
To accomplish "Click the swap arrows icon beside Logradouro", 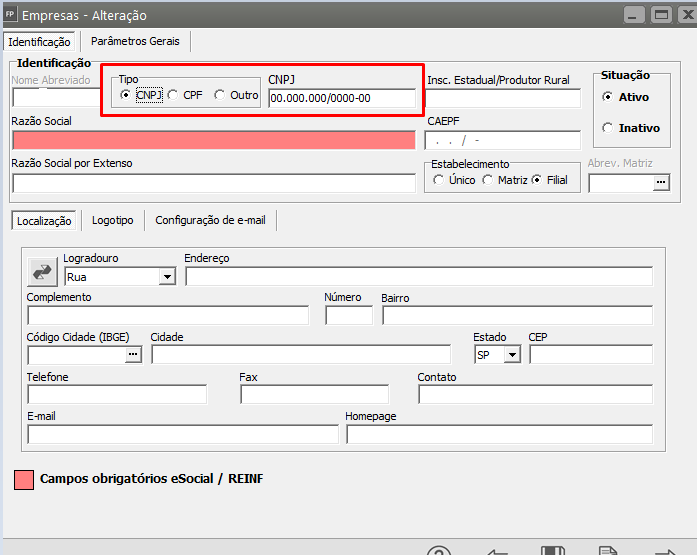I will click(43, 271).
